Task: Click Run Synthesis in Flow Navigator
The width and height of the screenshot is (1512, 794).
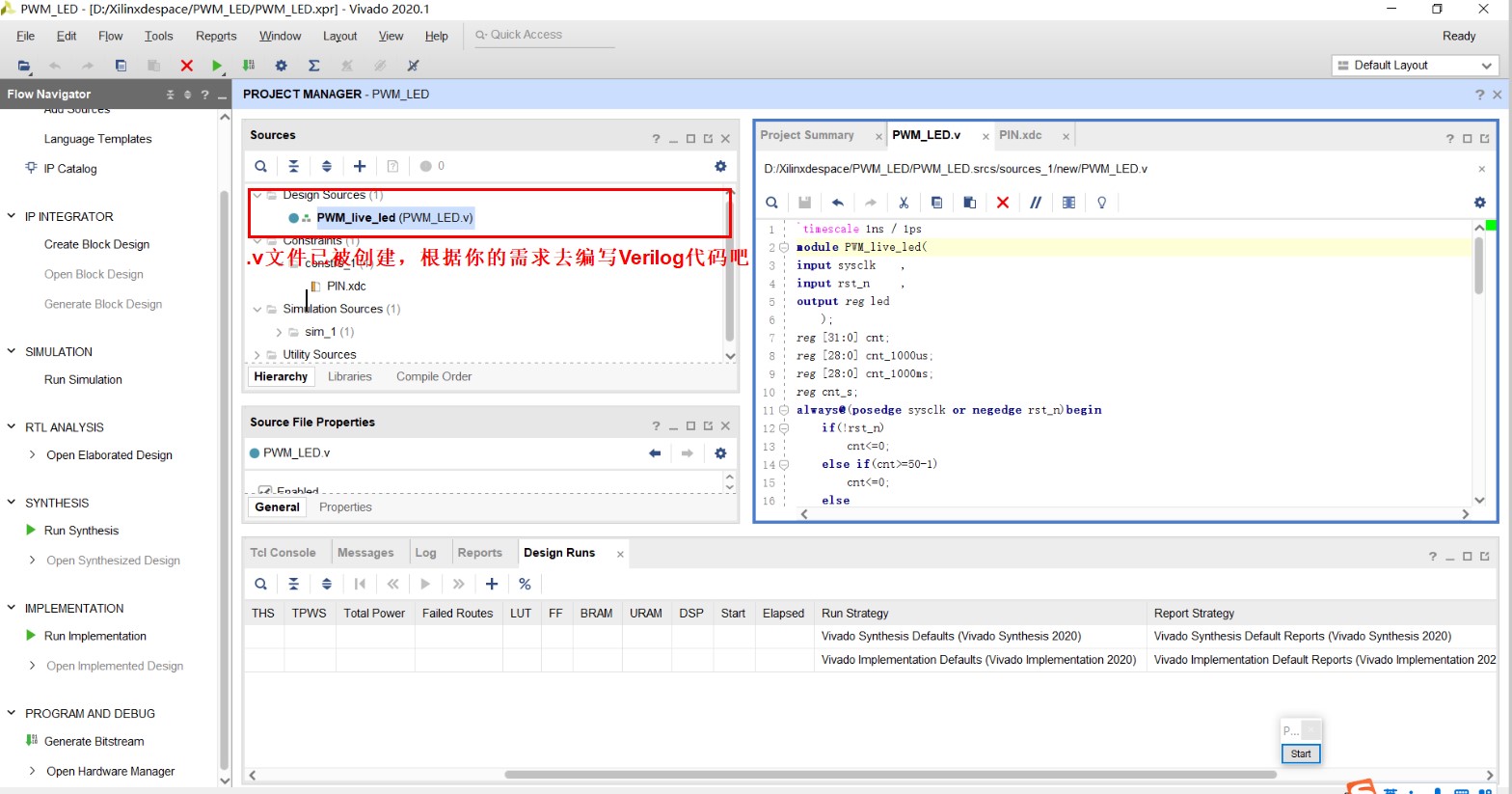Action: (81, 531)
